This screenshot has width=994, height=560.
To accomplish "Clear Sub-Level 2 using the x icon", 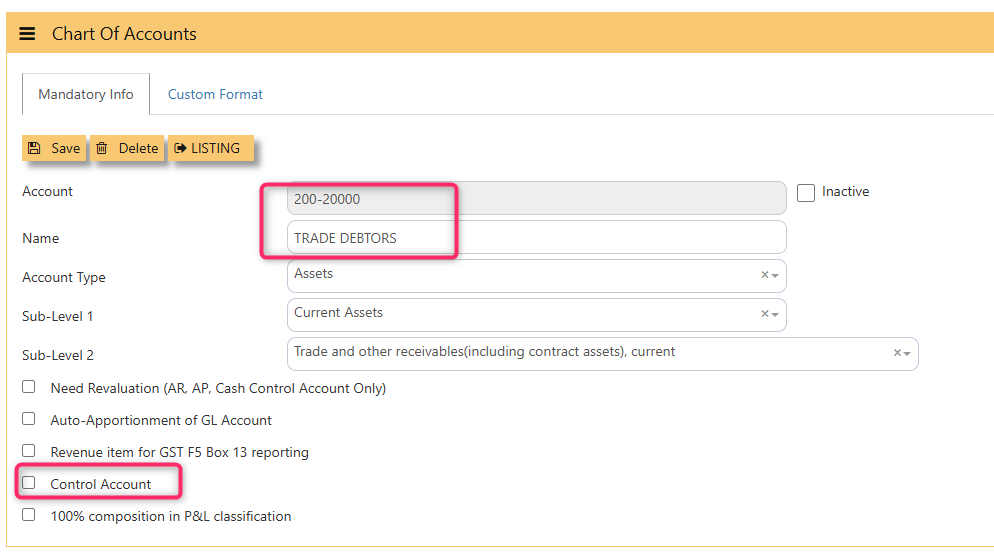I will pos(896,353).
